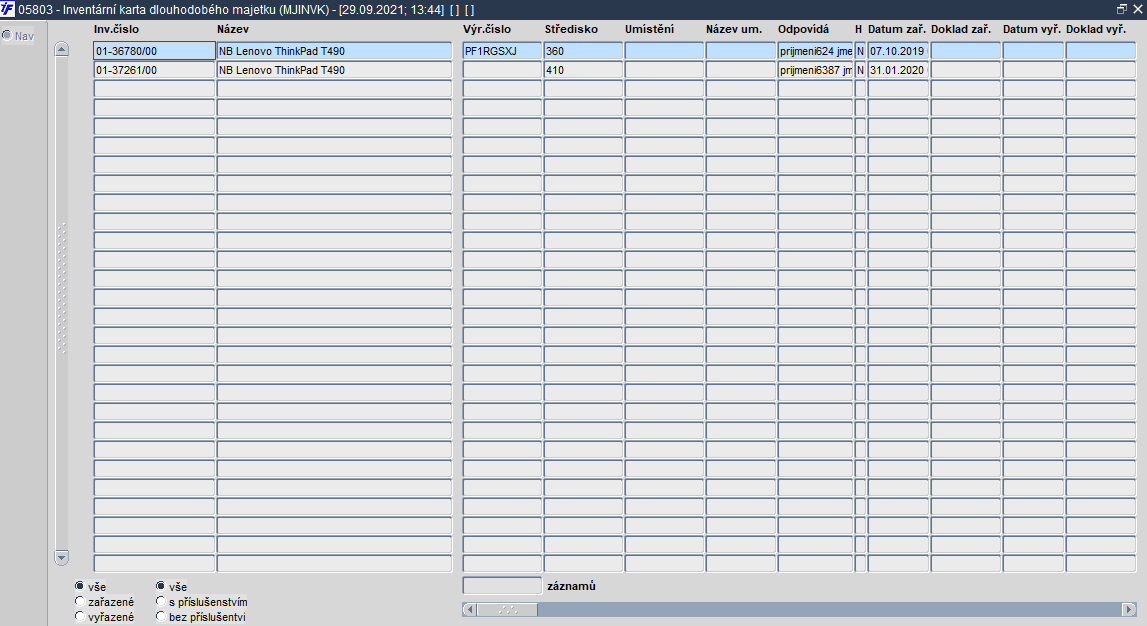Click horizontal scrollbar left arrow
The width and height of the screenshot is (1147, 626).
470,609
